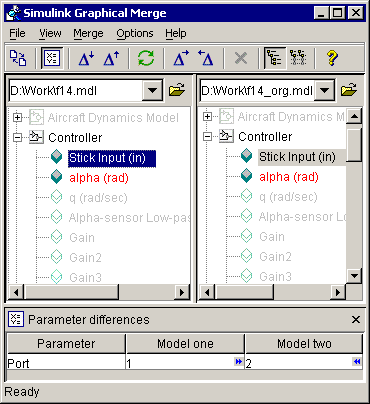Copy Port value from Model one via blue arrows
The width and height of the screenshot is (370, 404).
coord(238,362)
